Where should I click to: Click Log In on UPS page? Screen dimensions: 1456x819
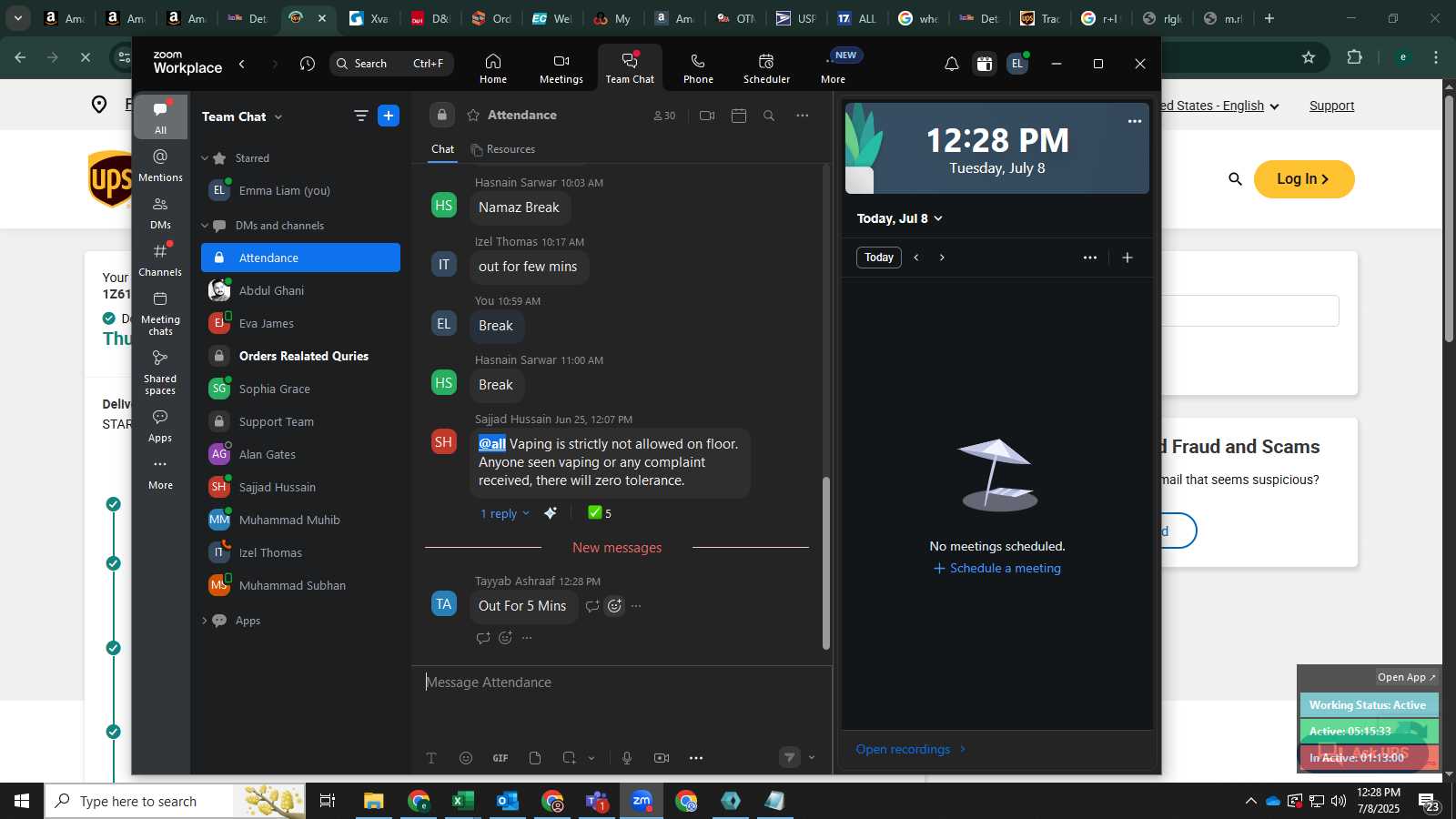[1303, 179]
